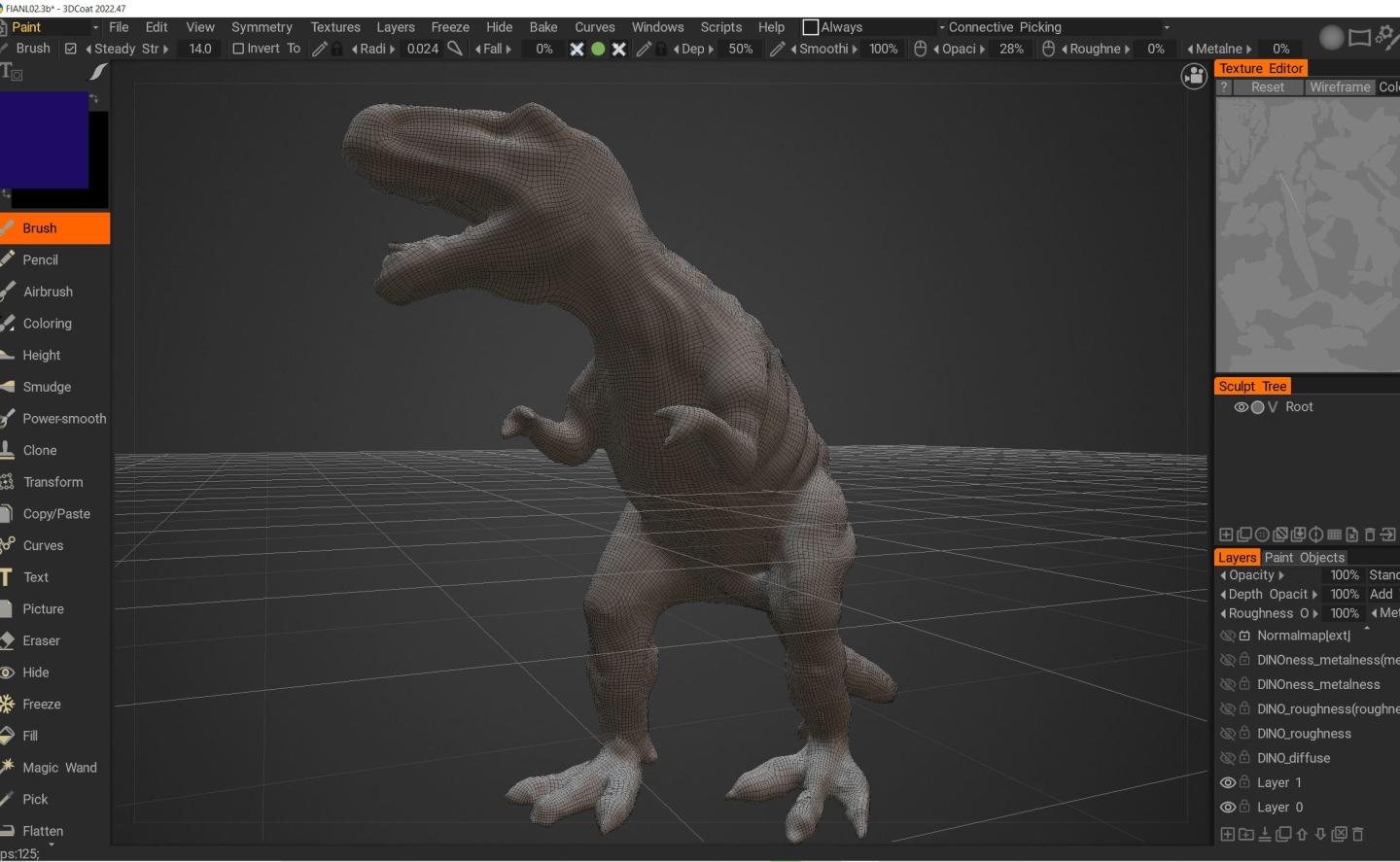Viewport: 1400px width, 862px height.
Task: Click the question mark help button
Action: point(1224,87)
